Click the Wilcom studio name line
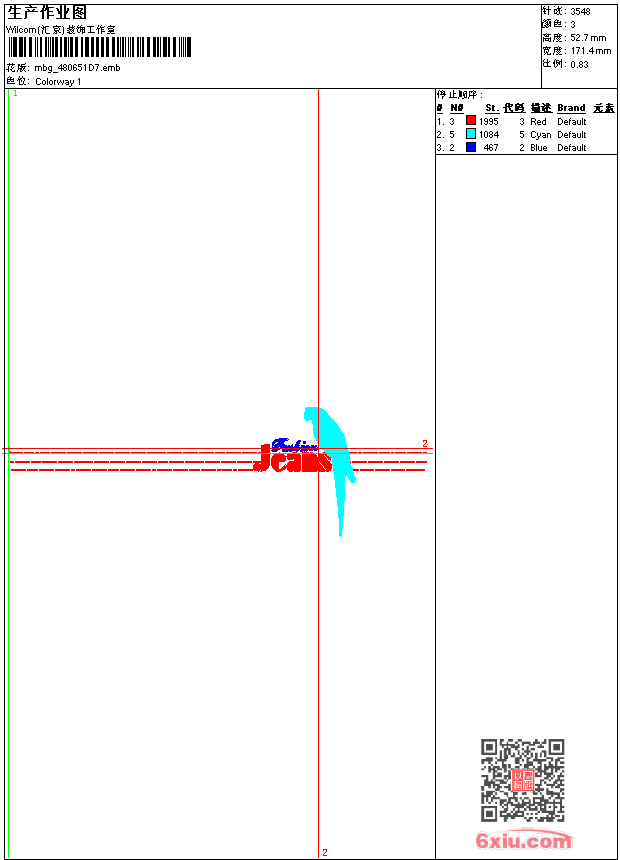This screenshot has width=620, height=860. pos(61,30)
